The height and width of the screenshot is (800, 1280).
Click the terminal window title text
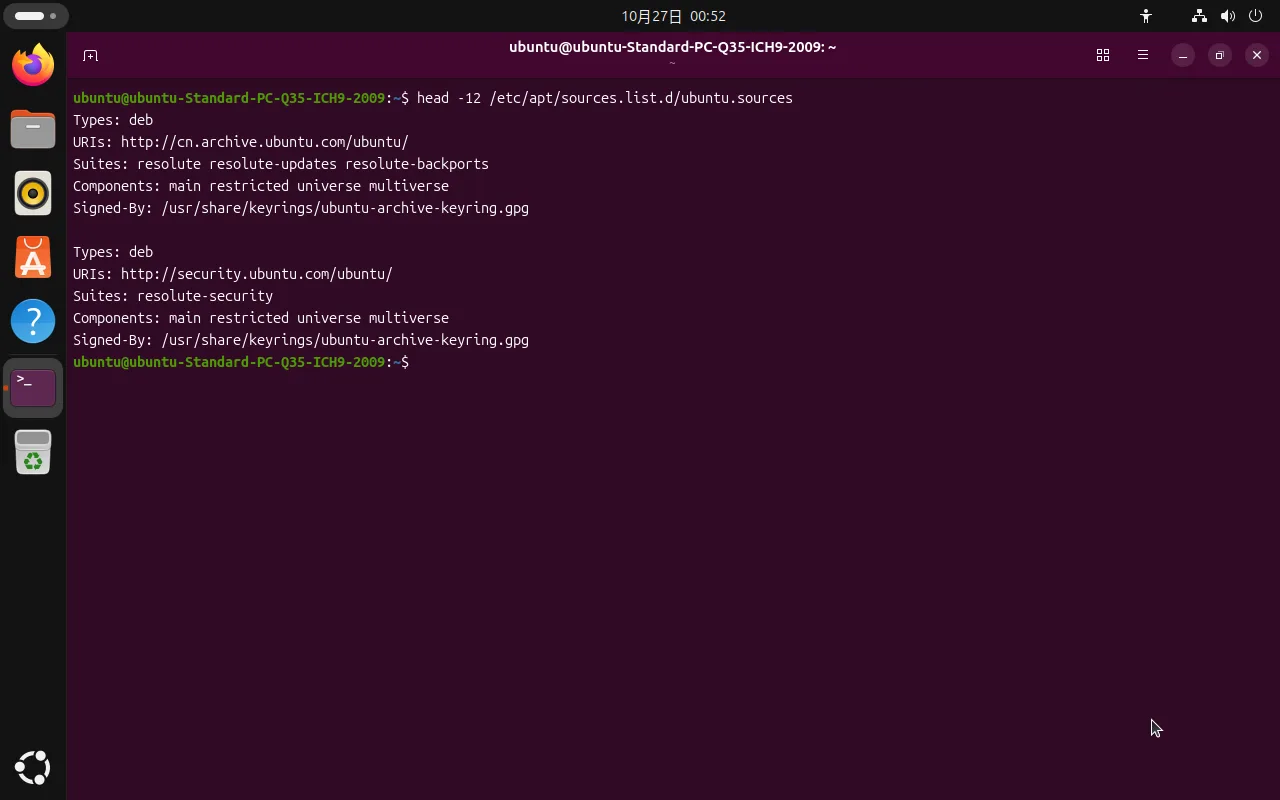click(x=672, y=47)
